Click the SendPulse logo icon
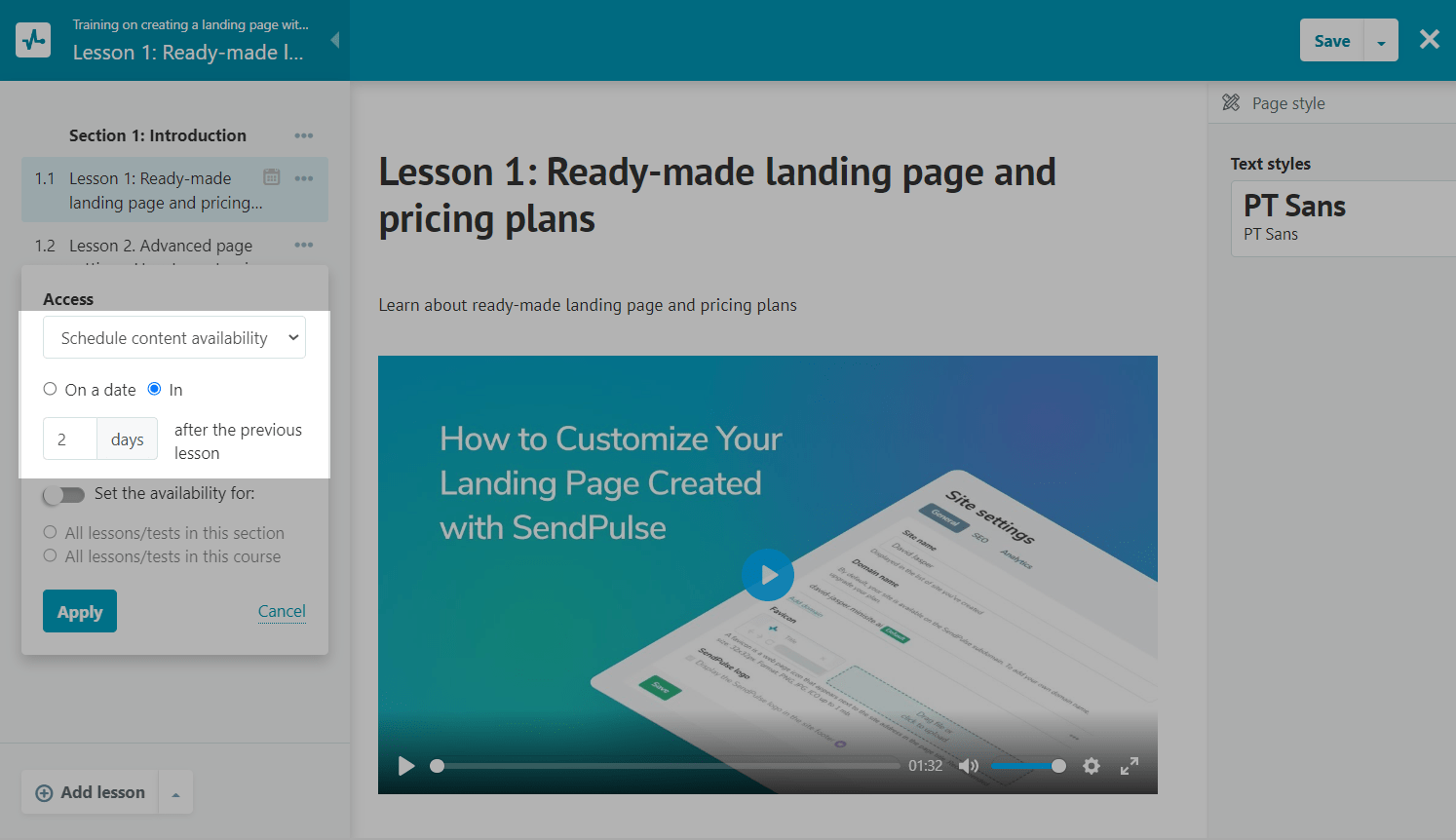Screen dimensions: 1456x840 (33, 40)
